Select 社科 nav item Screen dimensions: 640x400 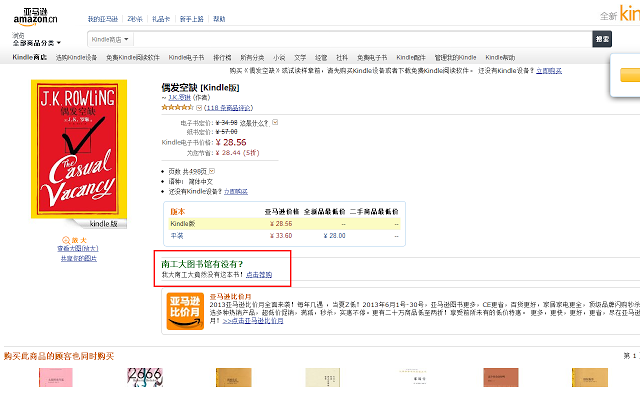[x=342, y=58]
